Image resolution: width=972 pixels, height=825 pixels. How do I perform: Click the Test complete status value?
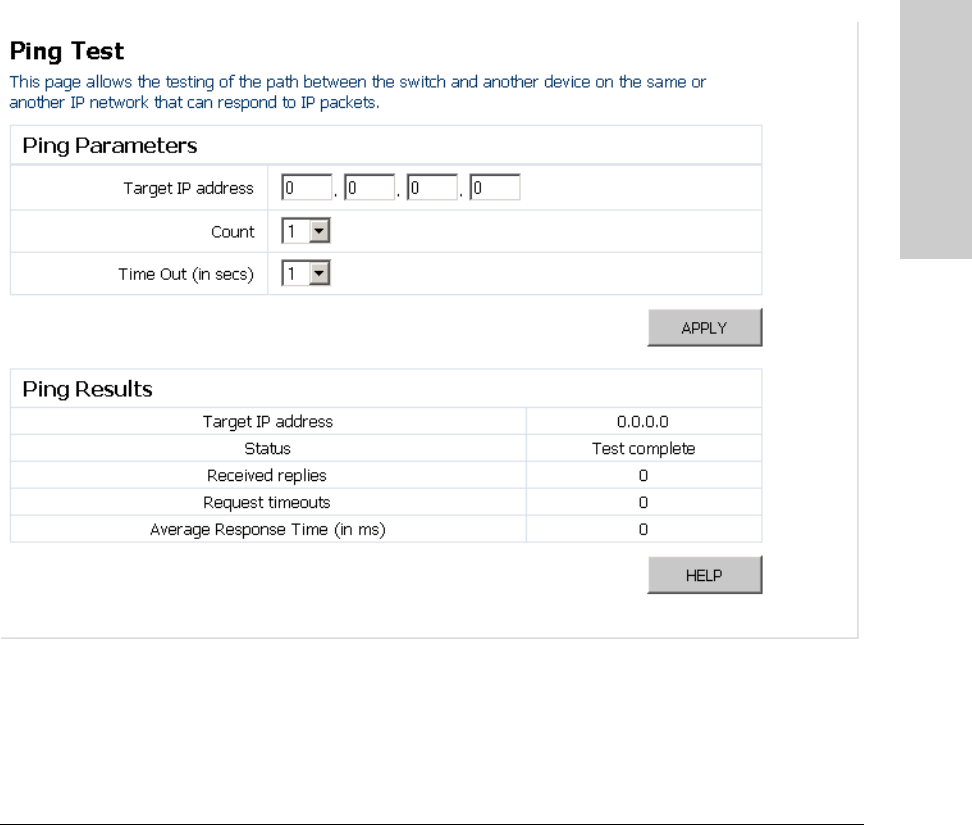(643, 448)
